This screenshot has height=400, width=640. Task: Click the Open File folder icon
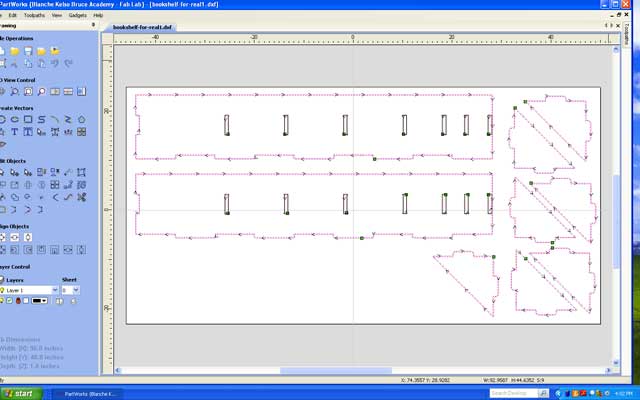15,51
